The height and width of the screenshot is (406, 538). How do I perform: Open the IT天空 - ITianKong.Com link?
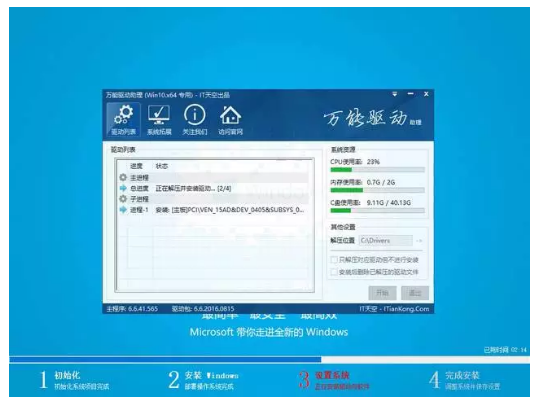tap(394, 309)
